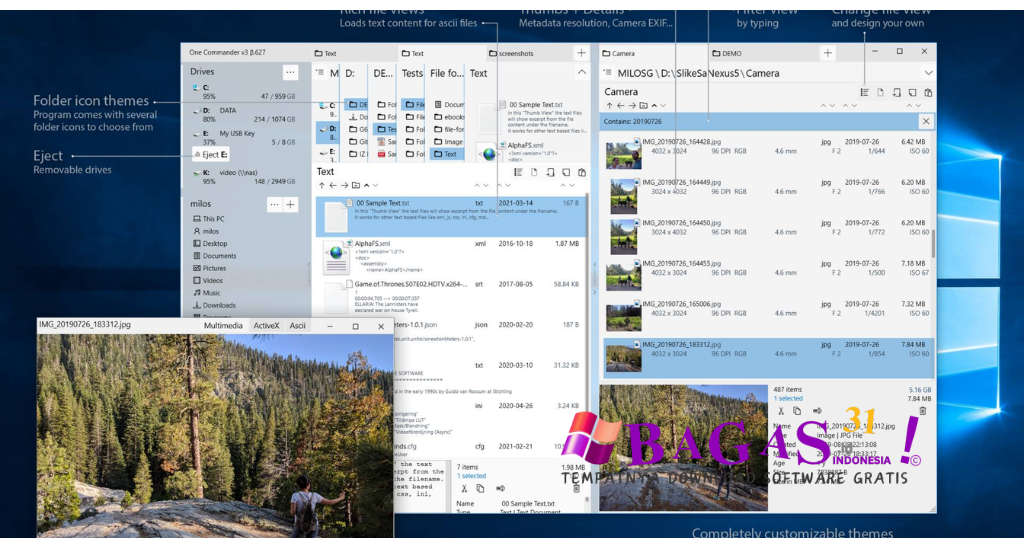Viewport: 1024px width, 538px height.
Task: Select the IMG_20190726_183312.jpg row
Action: 768,357
